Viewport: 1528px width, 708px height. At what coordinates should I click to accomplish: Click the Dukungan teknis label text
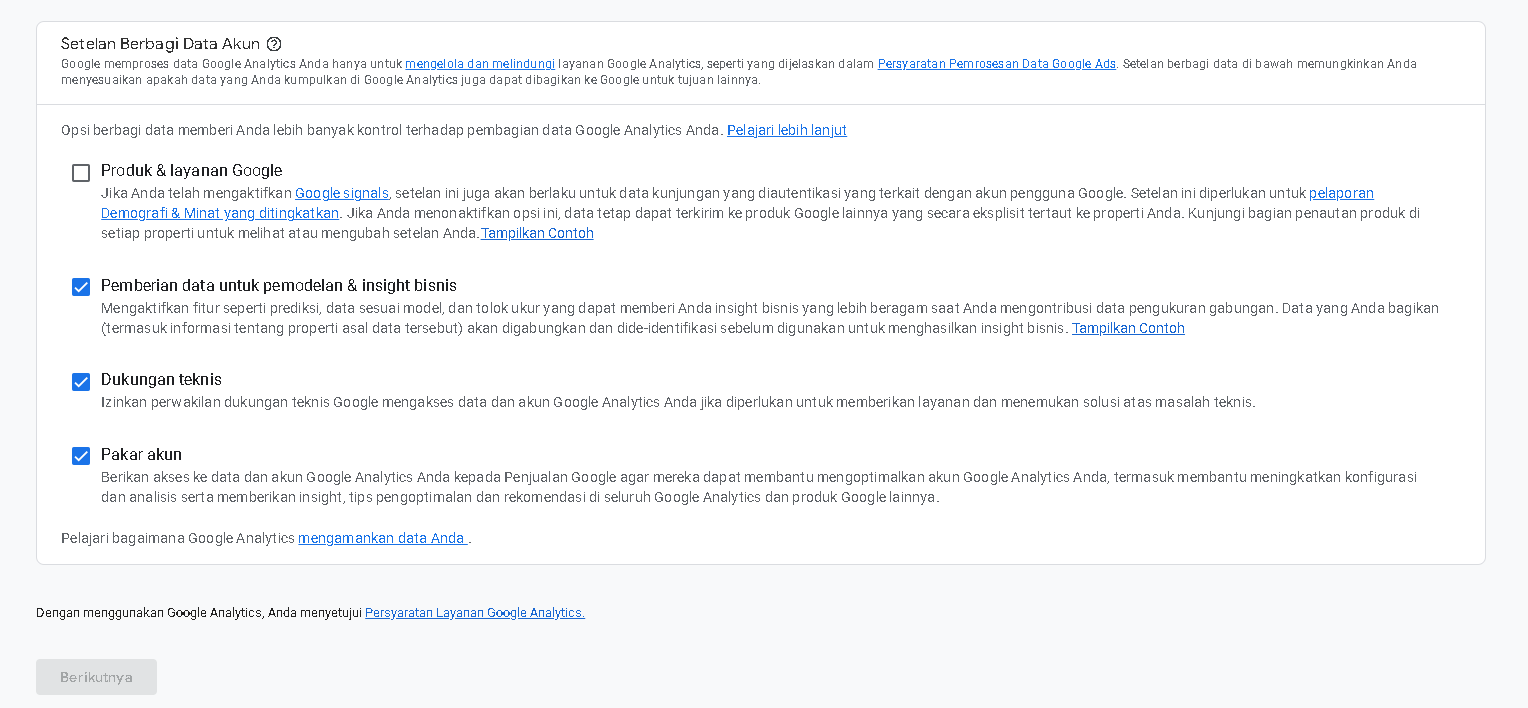161,380
